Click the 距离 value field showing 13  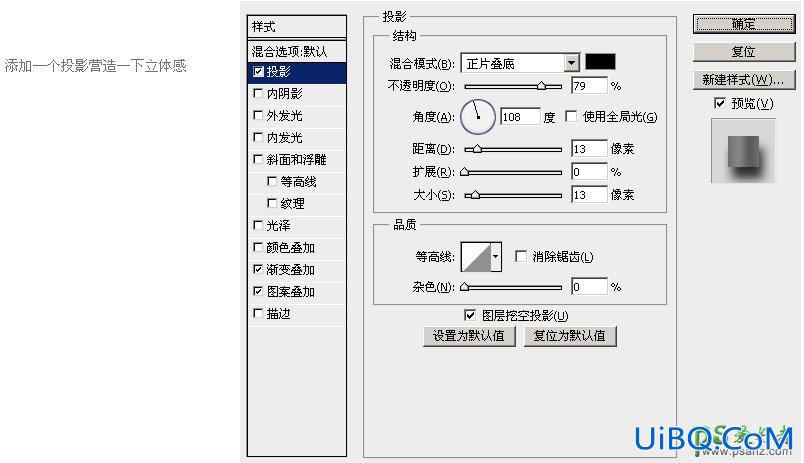pos(589,149)
